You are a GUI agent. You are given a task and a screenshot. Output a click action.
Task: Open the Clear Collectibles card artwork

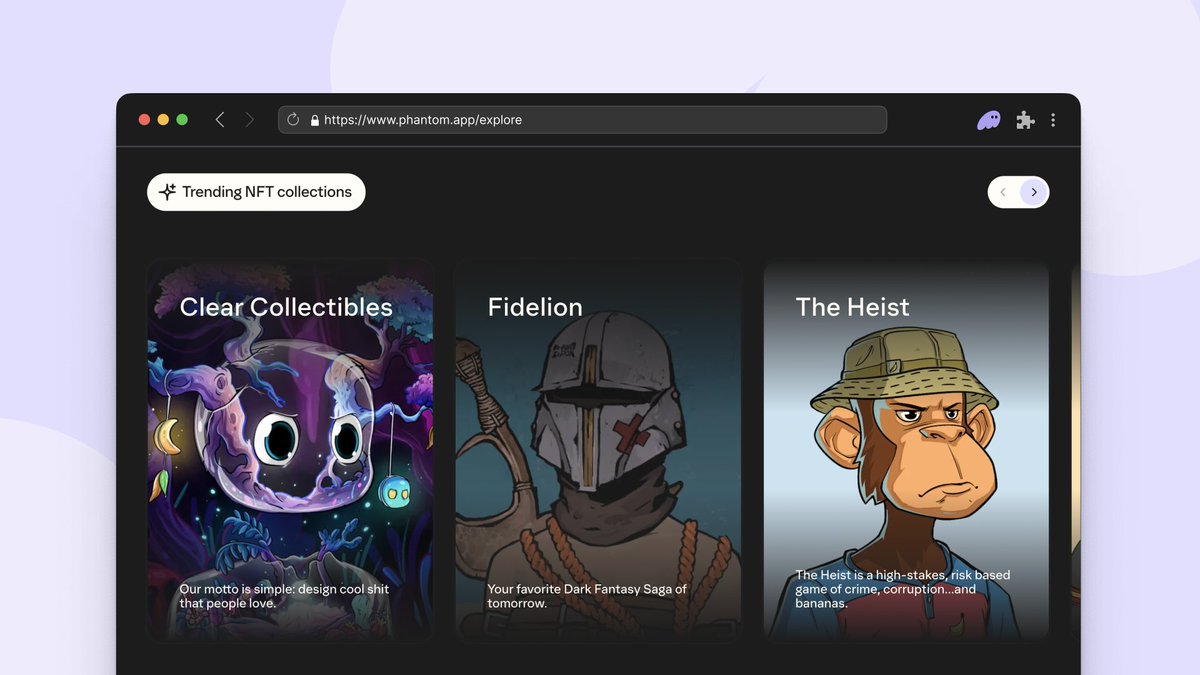point(290,450)
